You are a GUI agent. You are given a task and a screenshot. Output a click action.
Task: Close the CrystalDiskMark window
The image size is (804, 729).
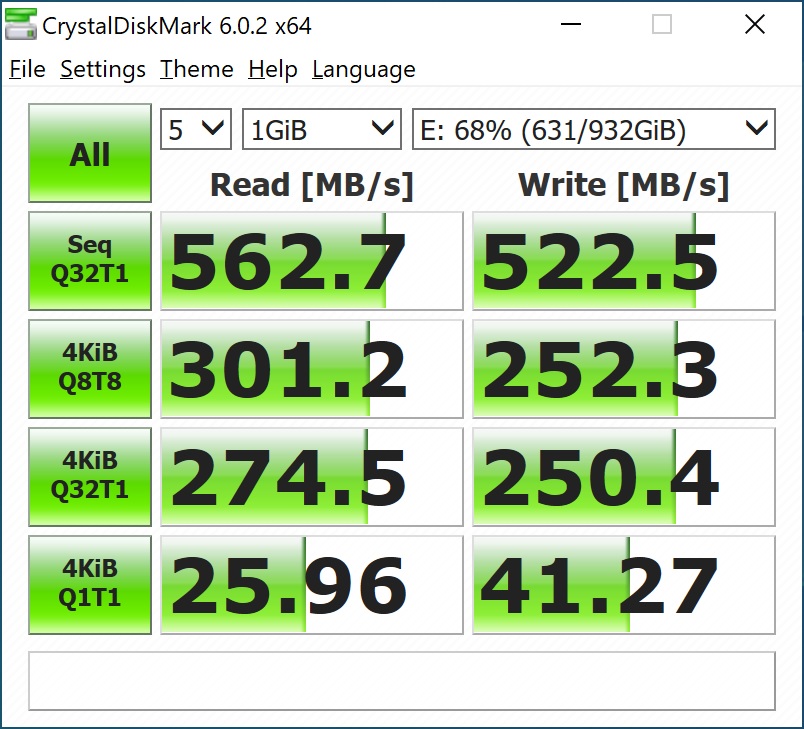(x=755, y=24)
